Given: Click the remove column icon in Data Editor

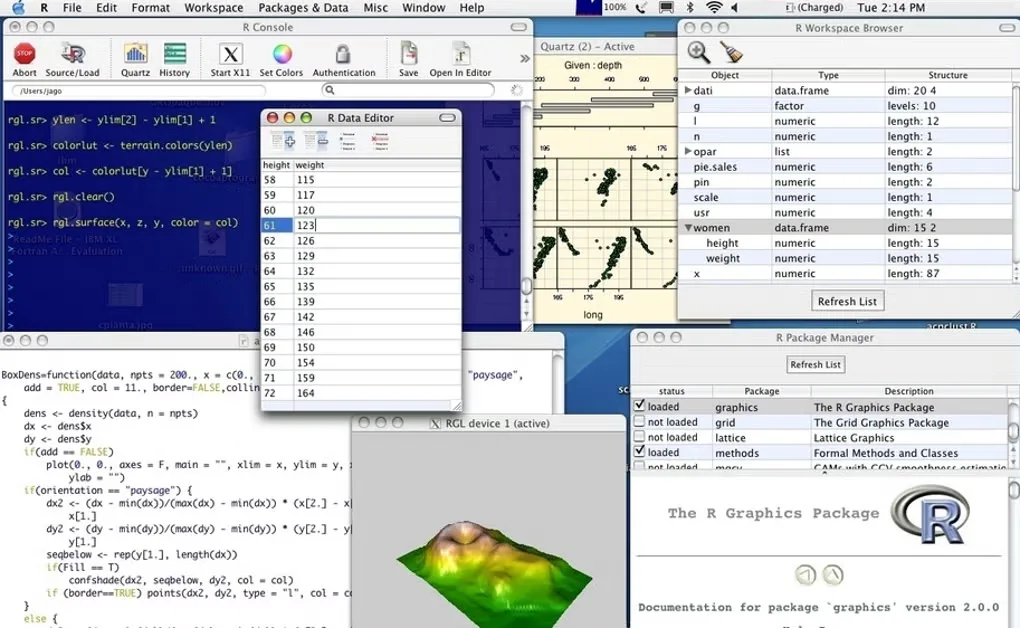Looking at the screenshot, I should click(315, 140).
